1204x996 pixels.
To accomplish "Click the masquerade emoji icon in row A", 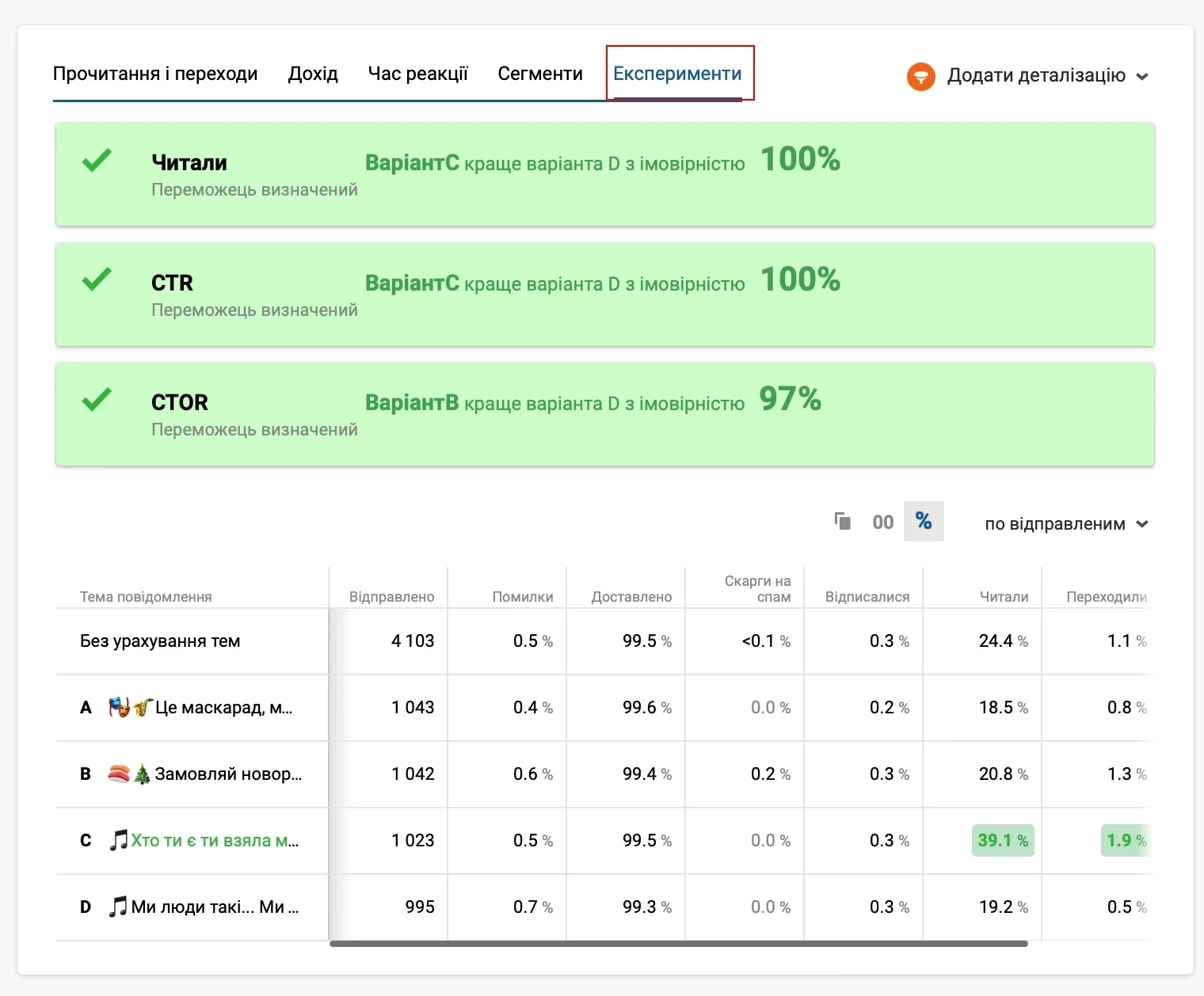I will click(x=118, y=707).
